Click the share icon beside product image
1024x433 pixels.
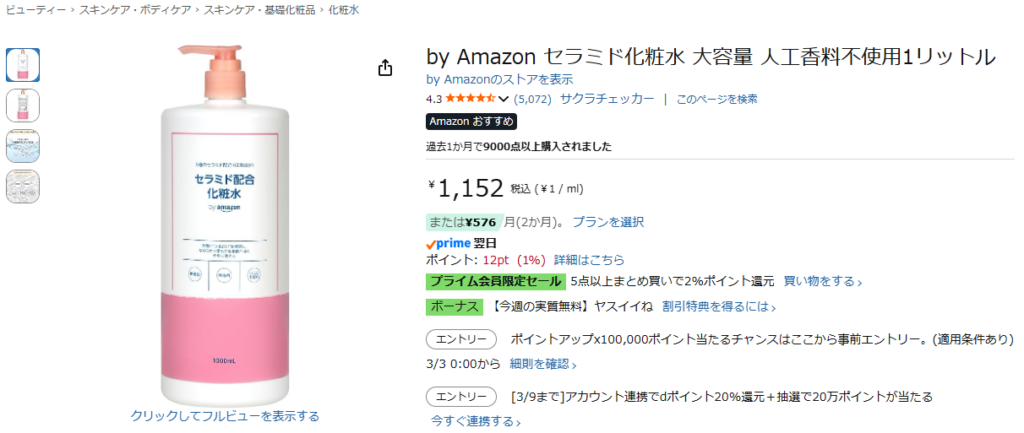click(x=385, y=68)
